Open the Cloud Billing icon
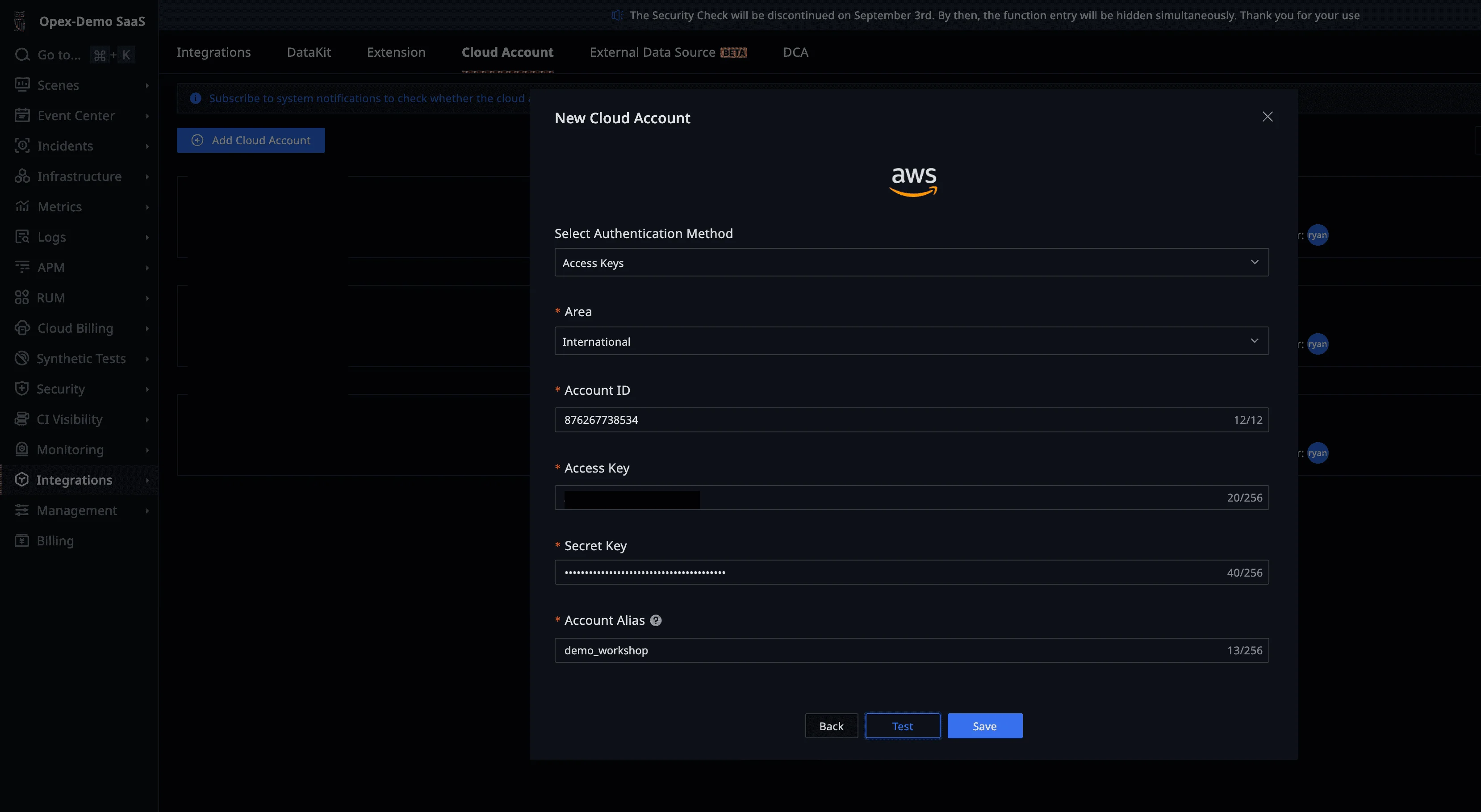Viewport: 1481px width, 812px height. point(22,328)
